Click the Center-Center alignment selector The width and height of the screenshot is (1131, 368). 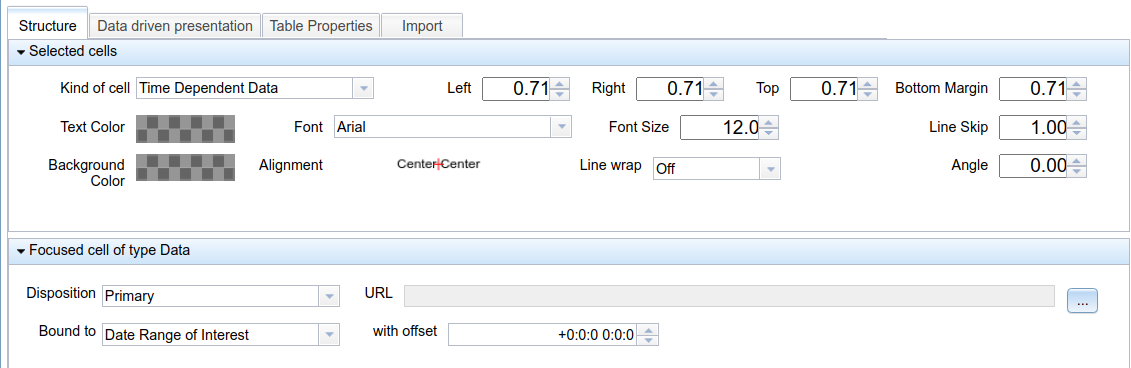click(x=439, y=165)
